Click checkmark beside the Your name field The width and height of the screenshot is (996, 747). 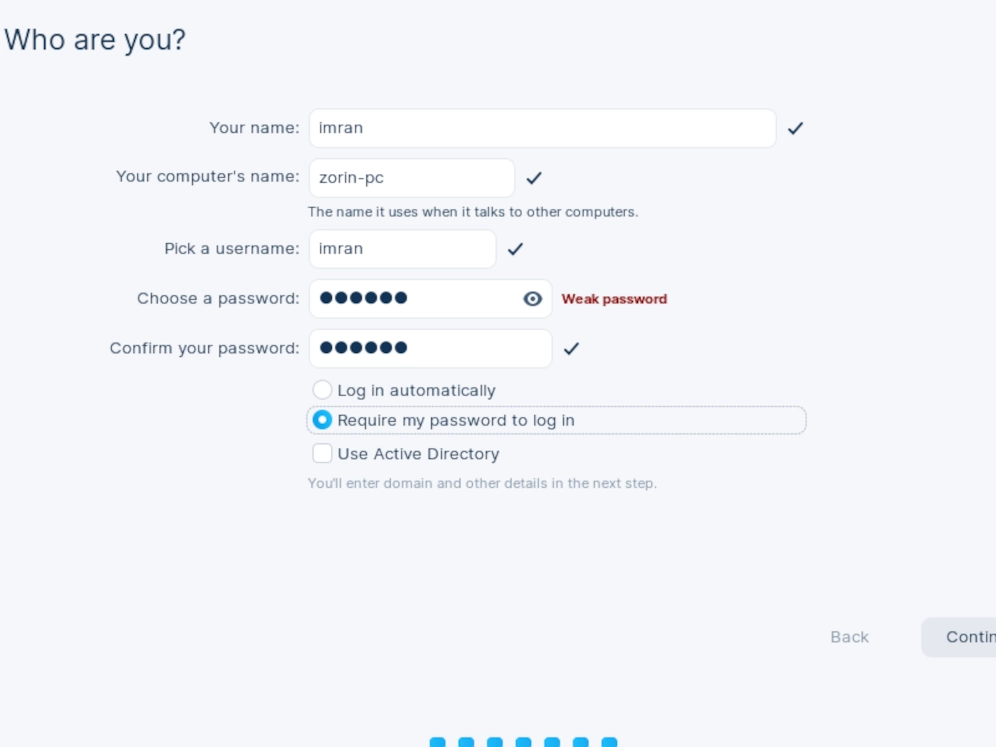[x=795, y=128]
